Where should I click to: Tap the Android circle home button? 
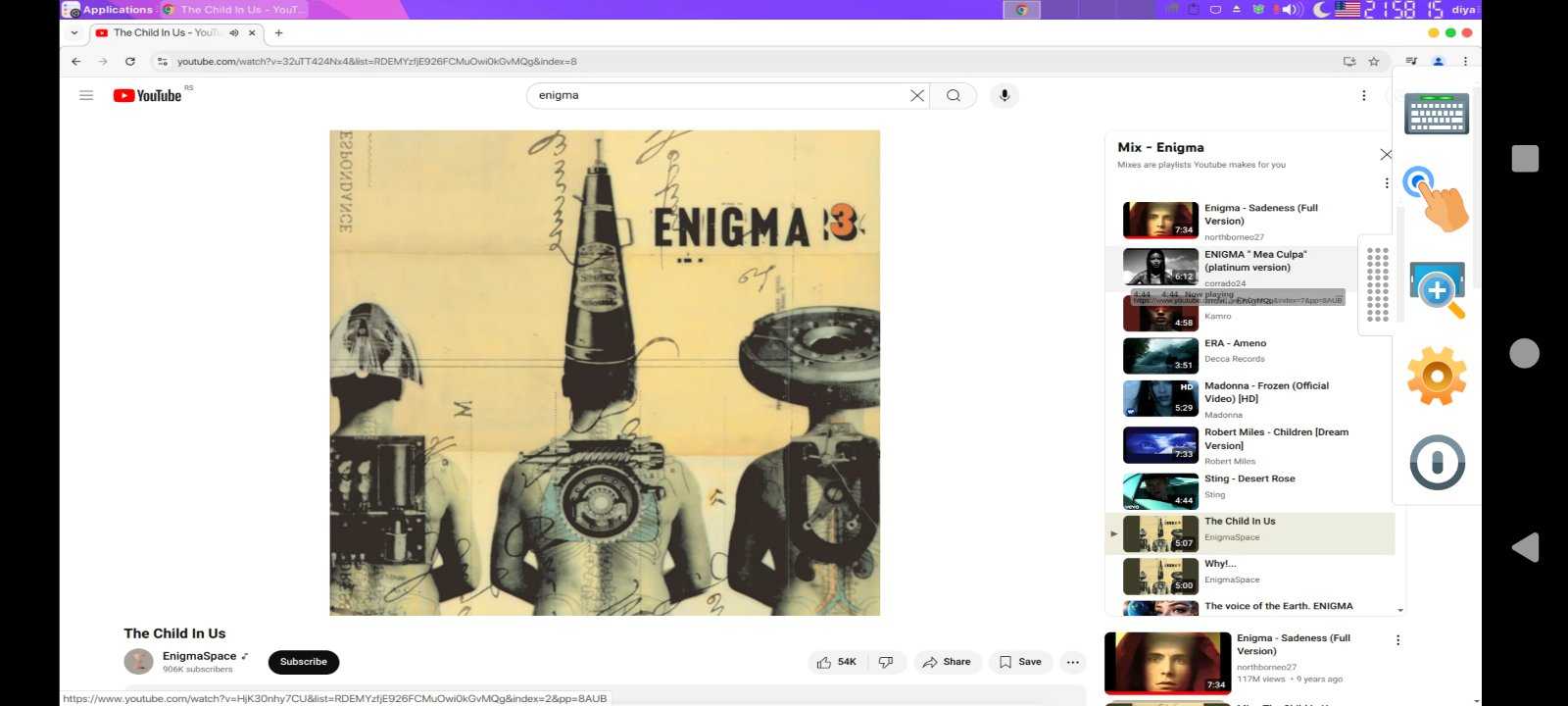click(1525, 353)
